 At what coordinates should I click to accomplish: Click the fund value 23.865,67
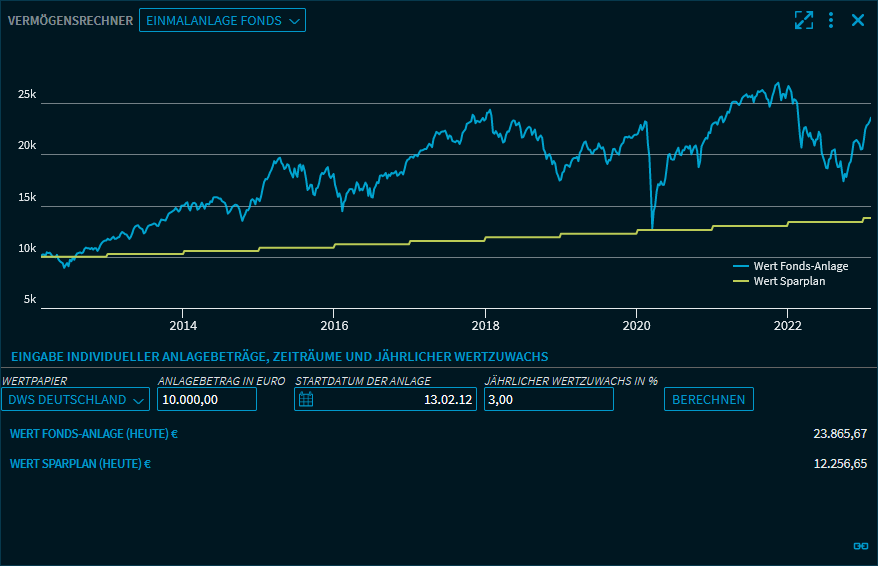840,434
